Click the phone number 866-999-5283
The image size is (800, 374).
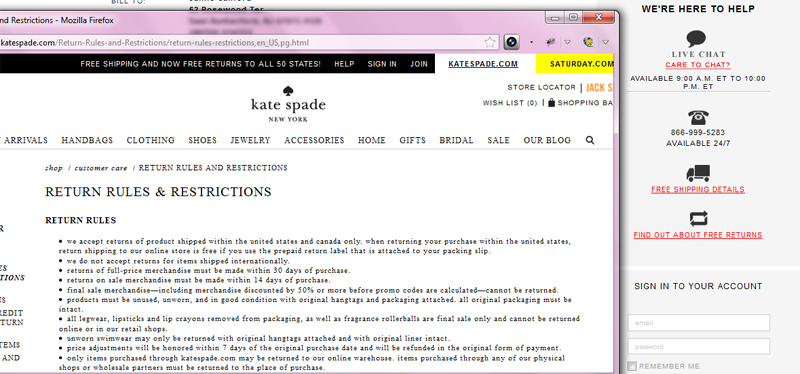coord(698,132)
